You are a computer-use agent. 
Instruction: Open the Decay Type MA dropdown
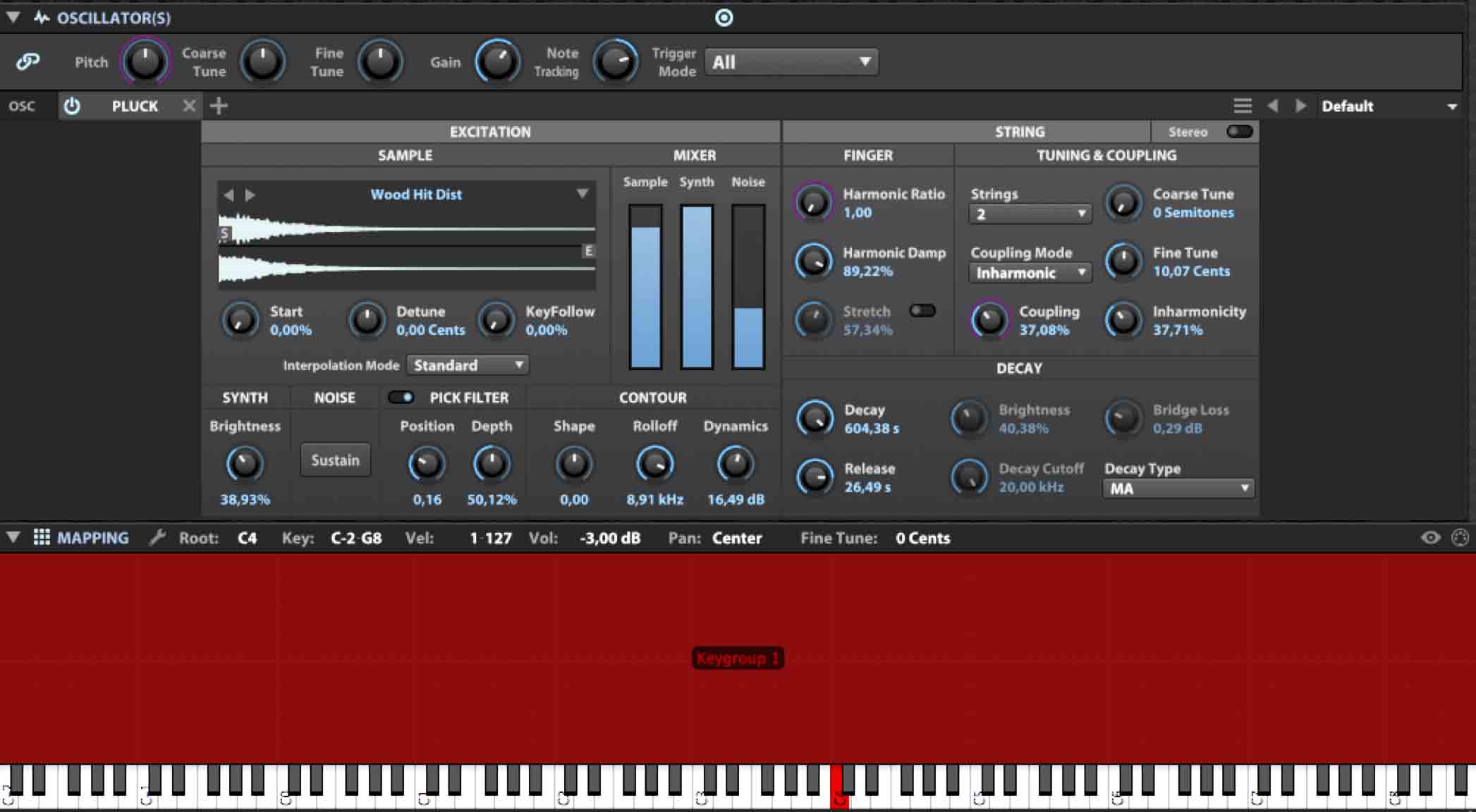[x=1178, y=488]
